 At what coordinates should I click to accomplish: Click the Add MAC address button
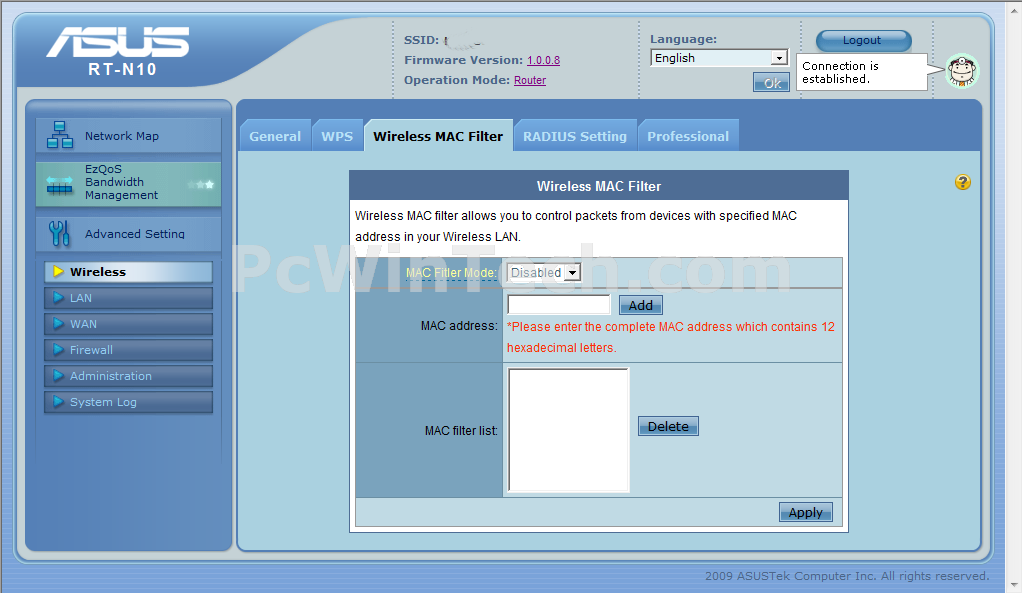[640, 305]
